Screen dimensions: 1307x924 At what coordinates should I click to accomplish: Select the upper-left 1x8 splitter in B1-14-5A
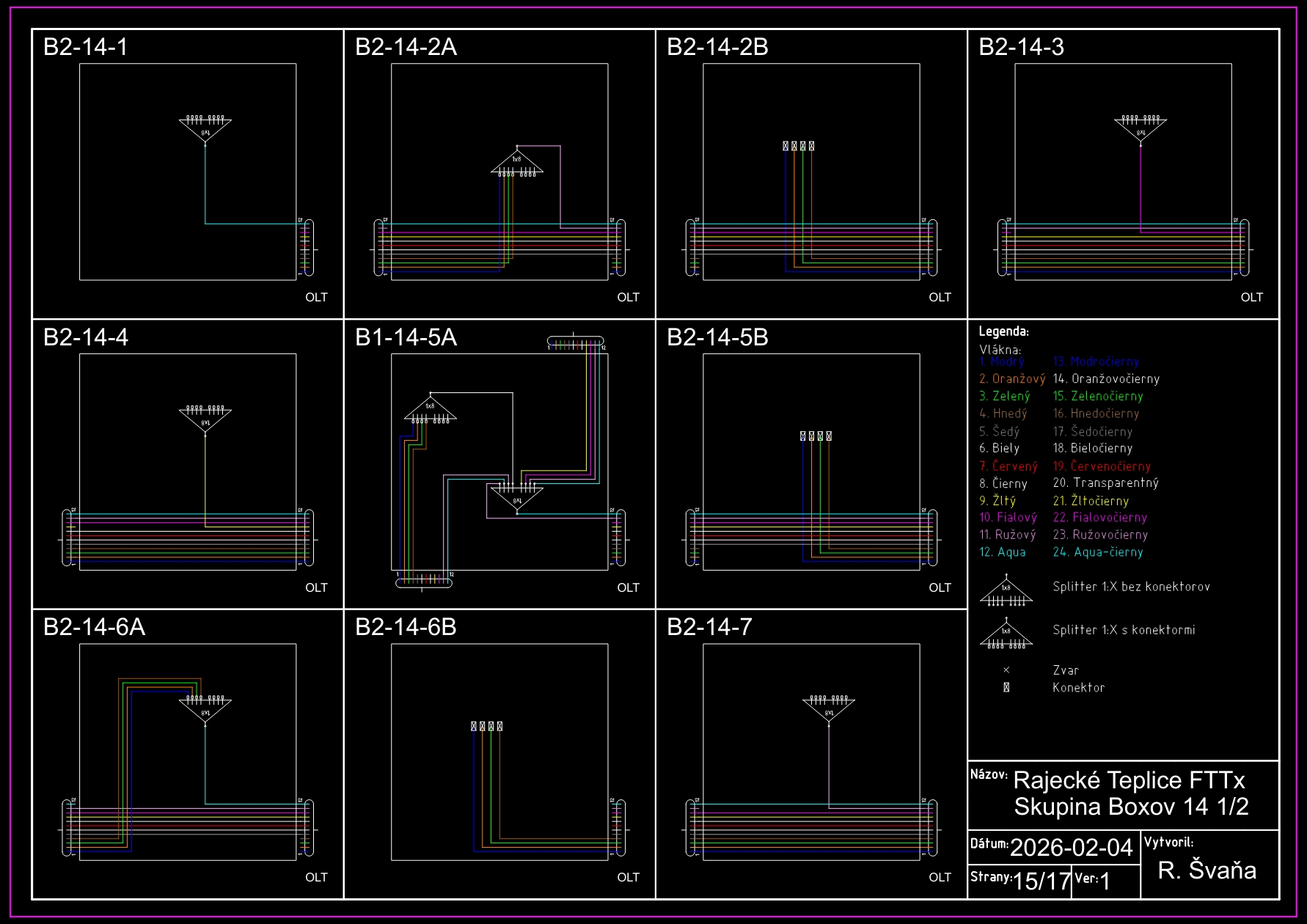pyautogui.click(x=431, y=410)
